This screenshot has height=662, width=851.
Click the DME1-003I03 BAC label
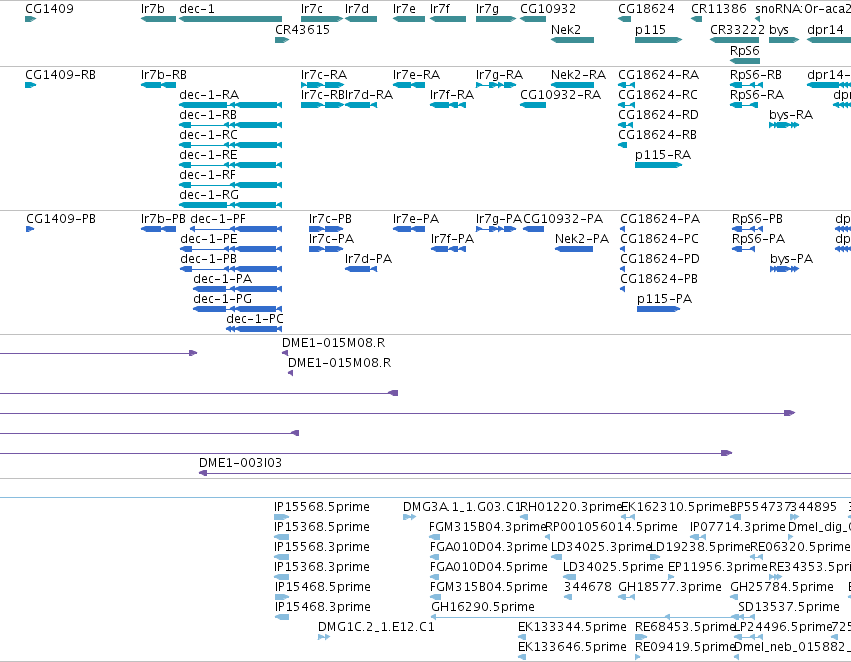[x=240, y=463]
